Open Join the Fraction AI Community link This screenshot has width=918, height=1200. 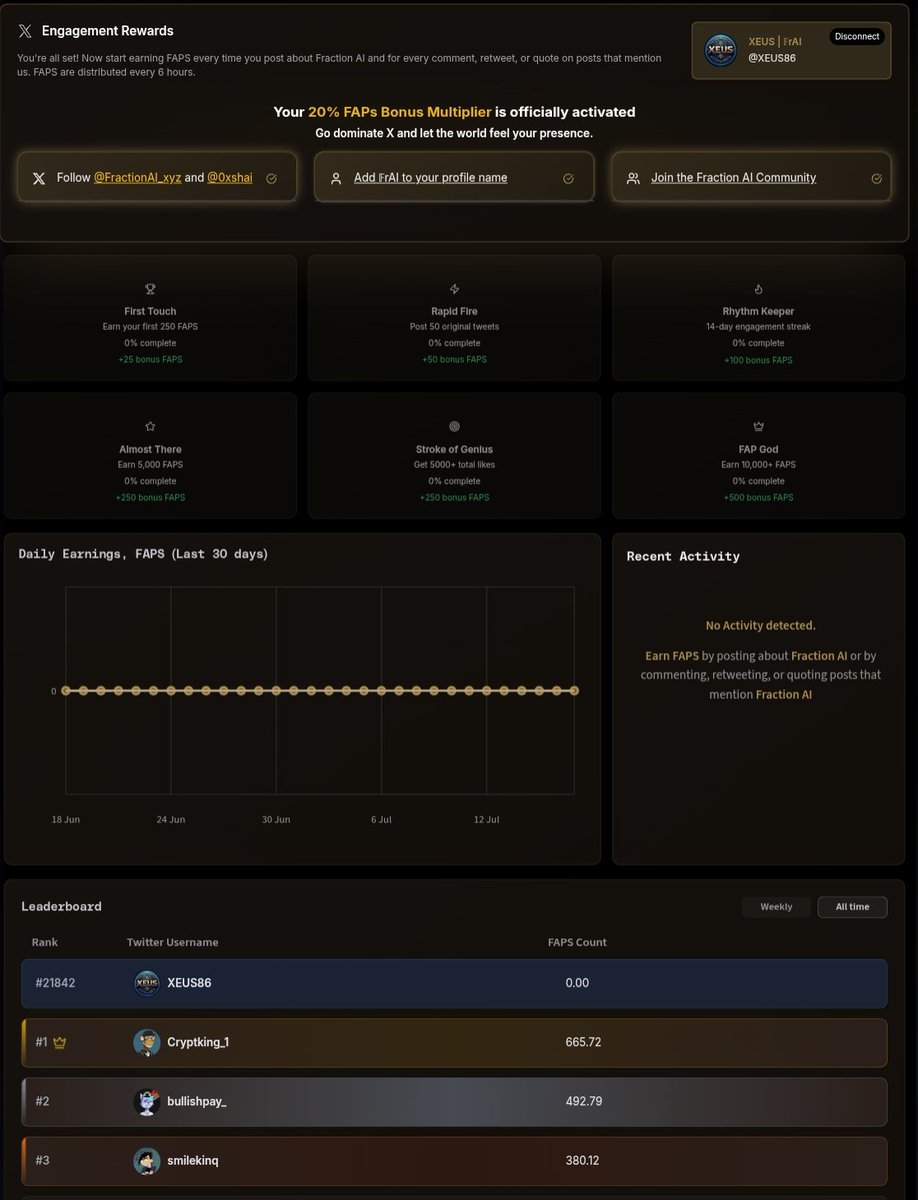click(x=734, y=177)
